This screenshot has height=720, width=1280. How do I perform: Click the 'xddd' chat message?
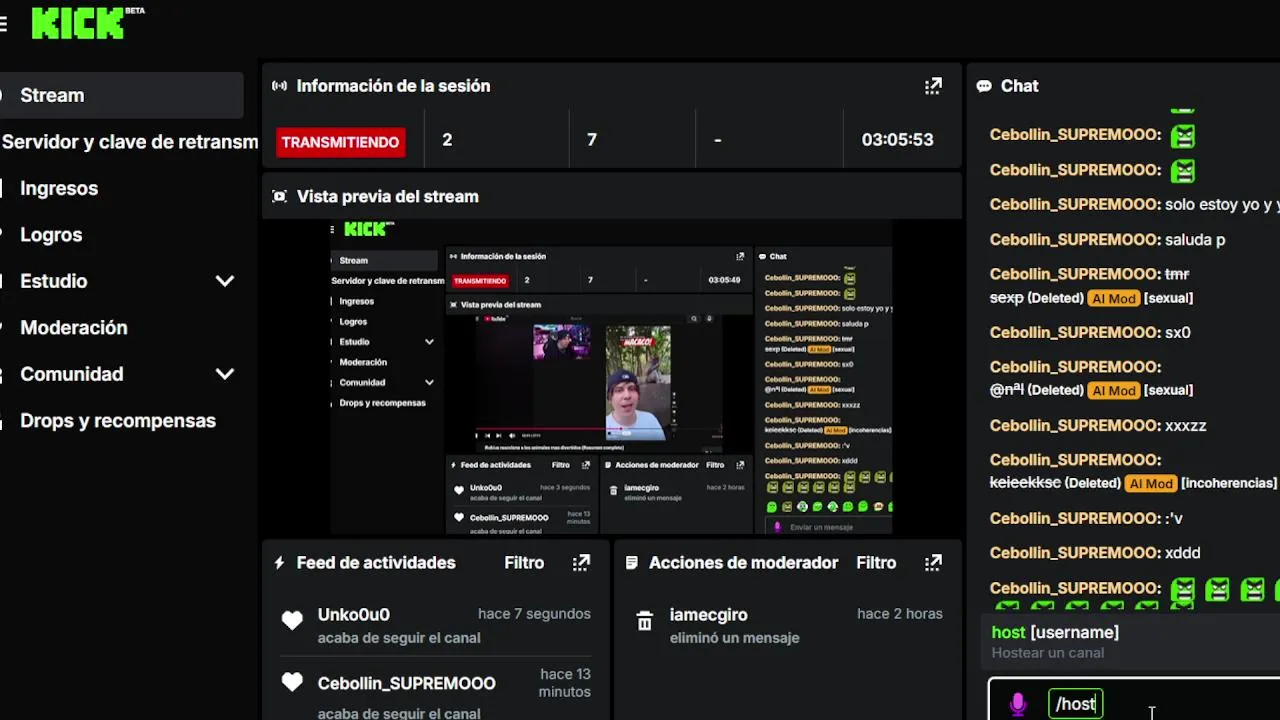point(1183,553)
